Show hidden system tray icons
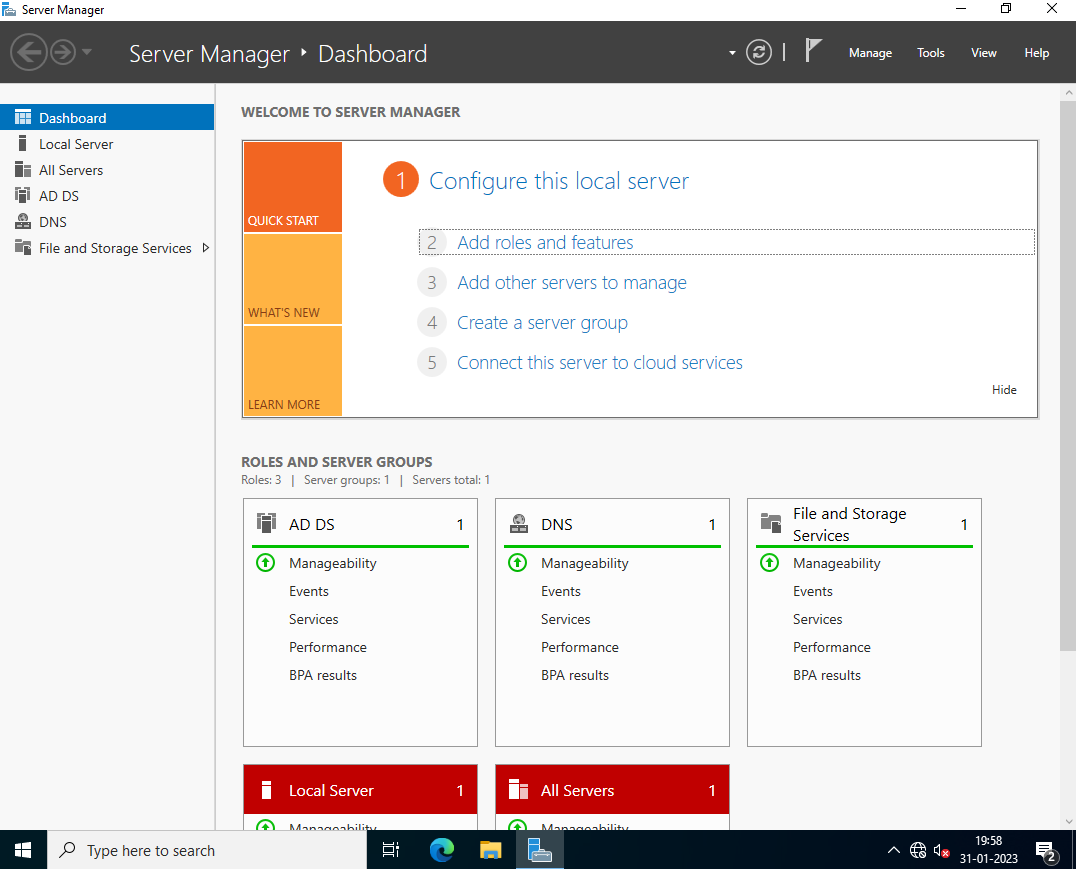The height and width of the screenshot is (869, 1076). click(x=893, y=850)
